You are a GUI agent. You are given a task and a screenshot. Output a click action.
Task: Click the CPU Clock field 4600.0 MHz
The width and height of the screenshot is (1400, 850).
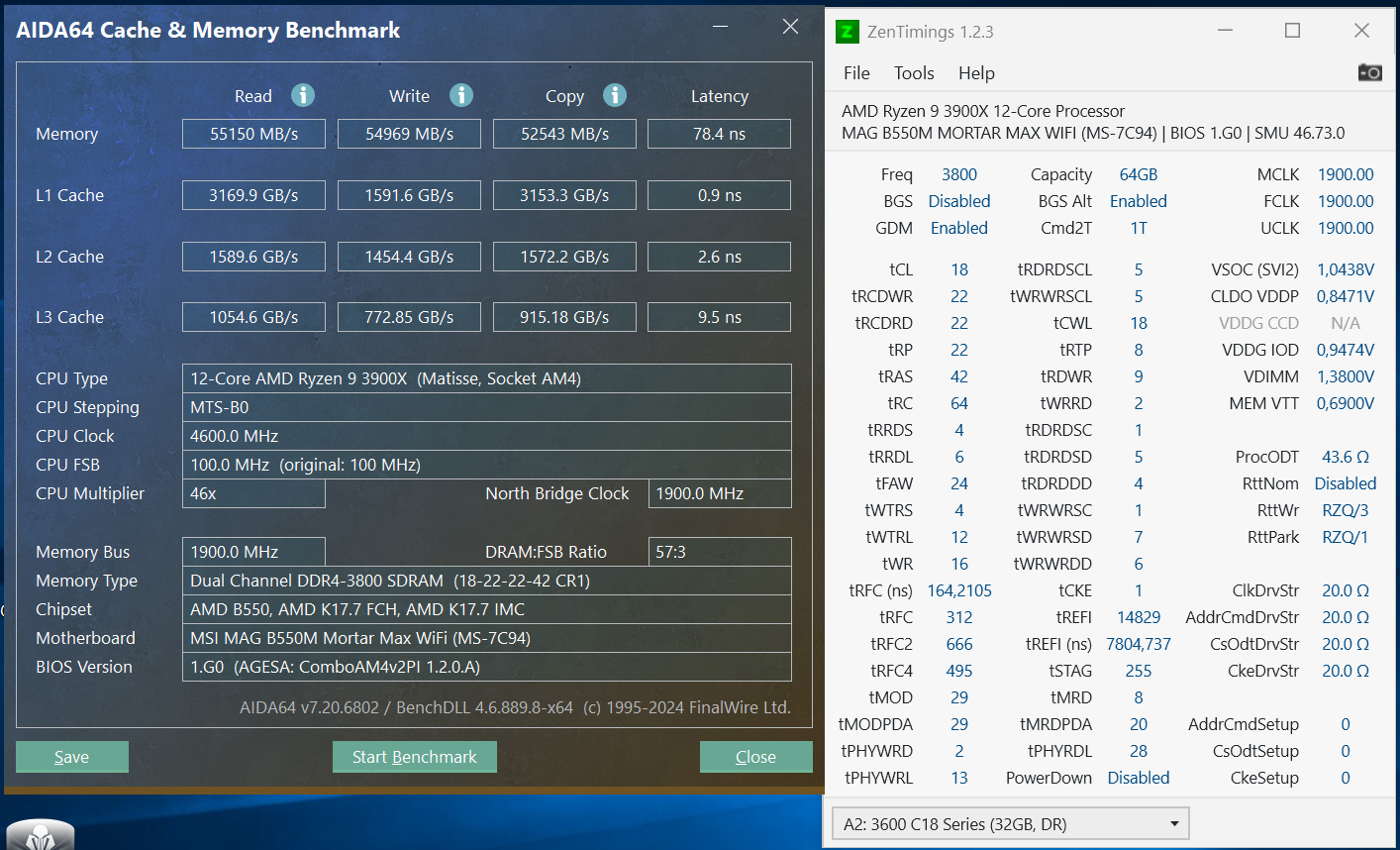pyautogui.click(x=487, y=436)
